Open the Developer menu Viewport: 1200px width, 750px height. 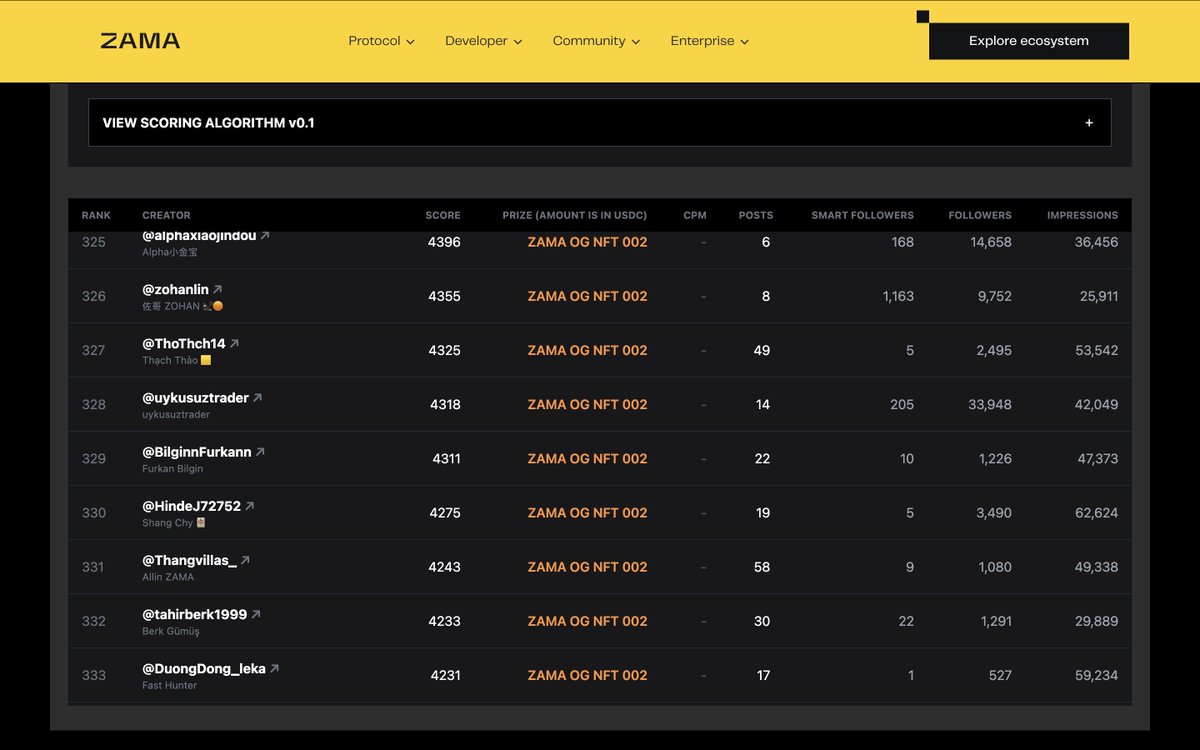pos(483,41)
